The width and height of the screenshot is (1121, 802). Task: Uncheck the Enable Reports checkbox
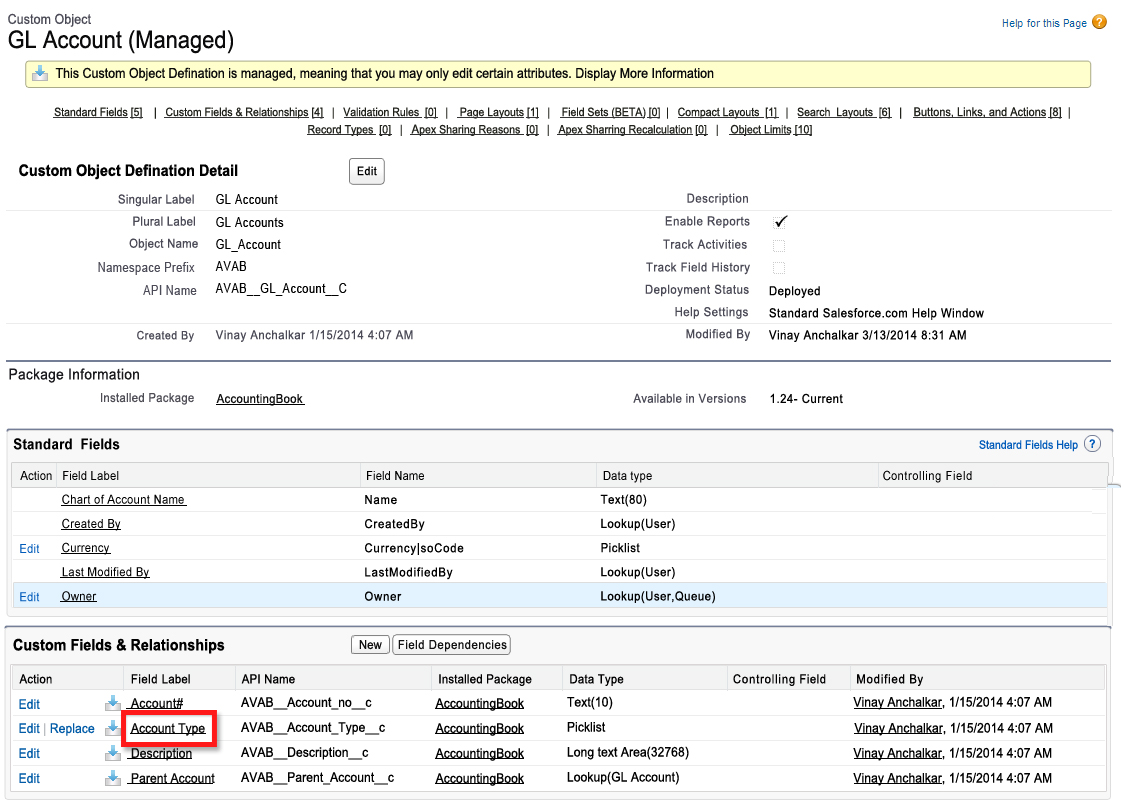pos(779,222)
